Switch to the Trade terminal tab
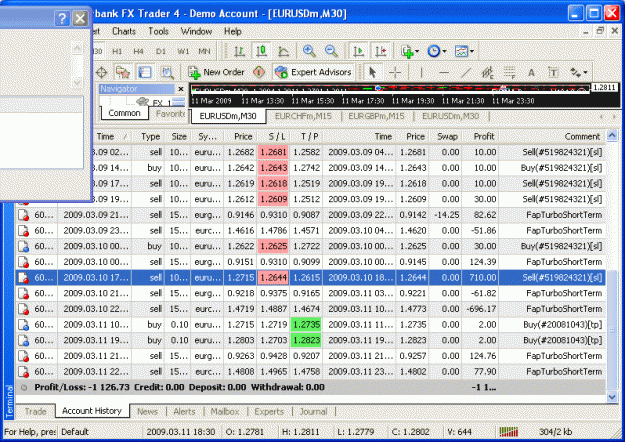The image size is (625, 442). point(35,411)
